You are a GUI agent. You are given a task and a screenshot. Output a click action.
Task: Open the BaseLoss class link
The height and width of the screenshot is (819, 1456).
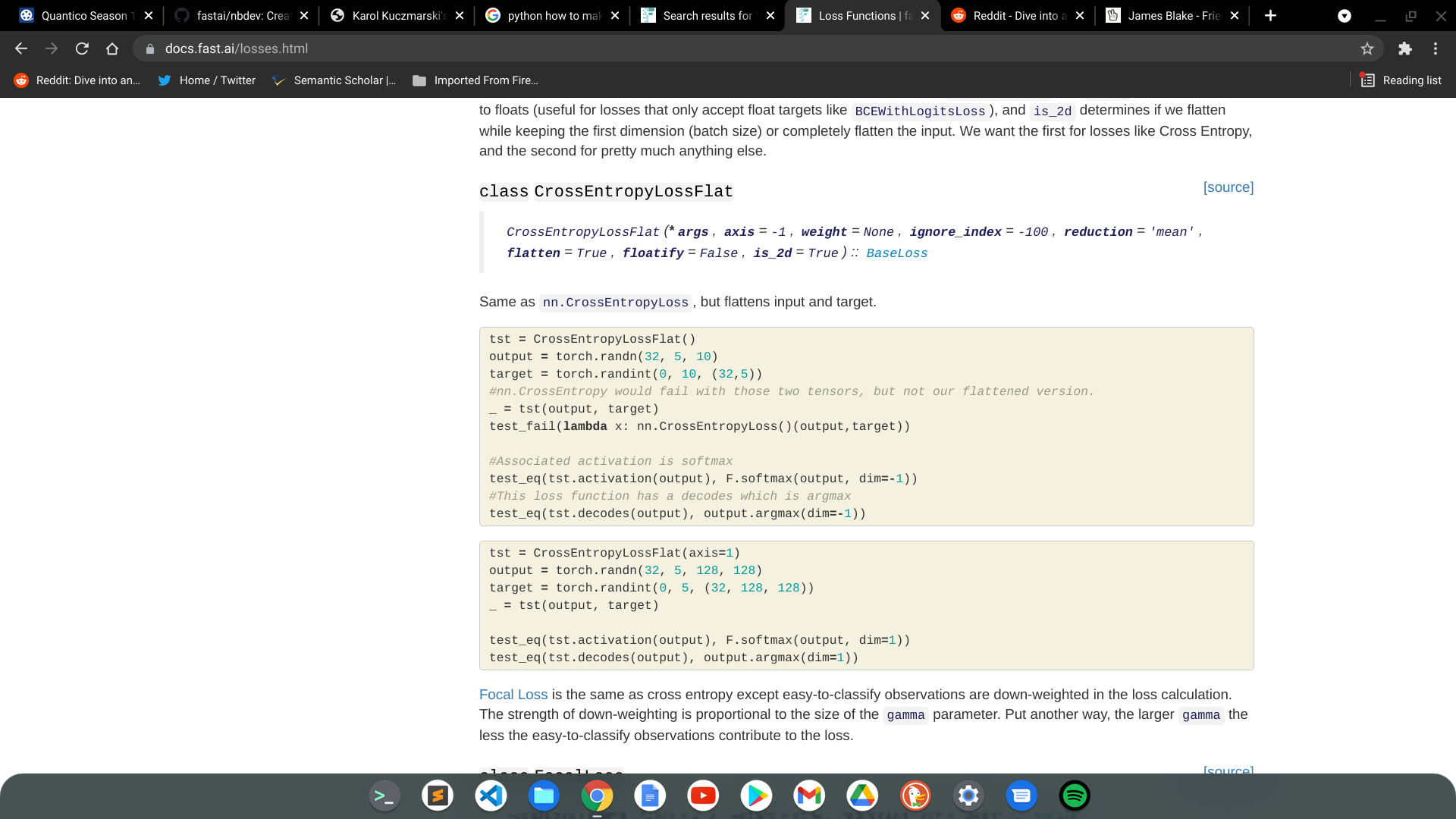pos(896,253)
